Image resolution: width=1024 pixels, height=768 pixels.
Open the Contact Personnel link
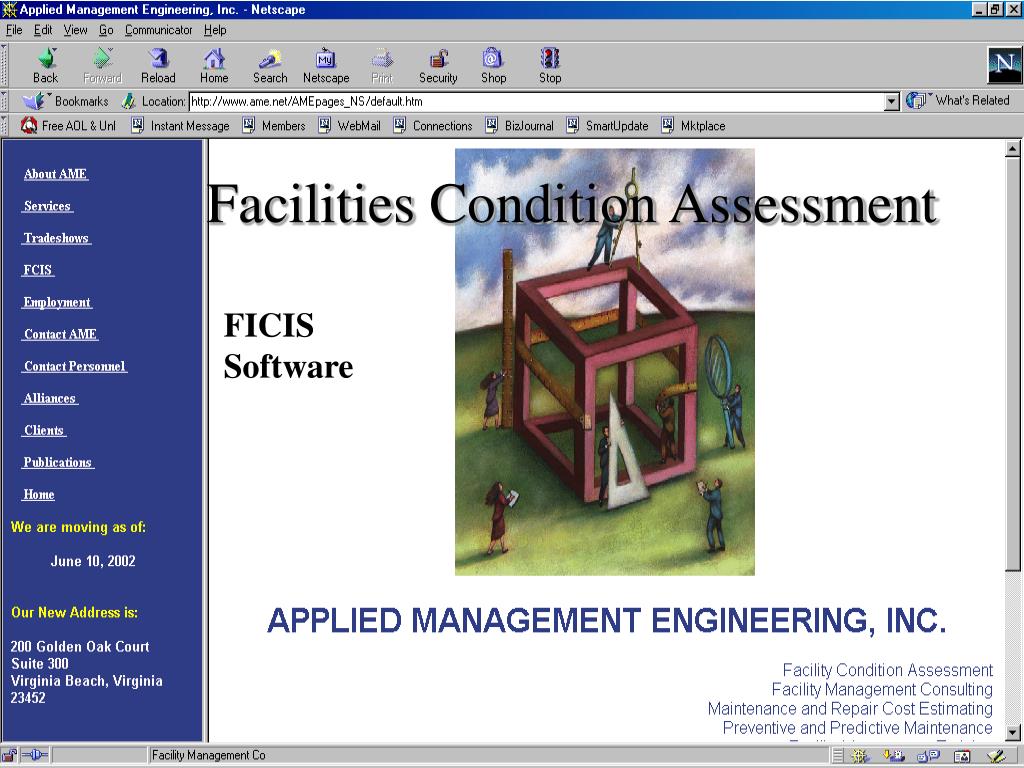coord(75,366)
